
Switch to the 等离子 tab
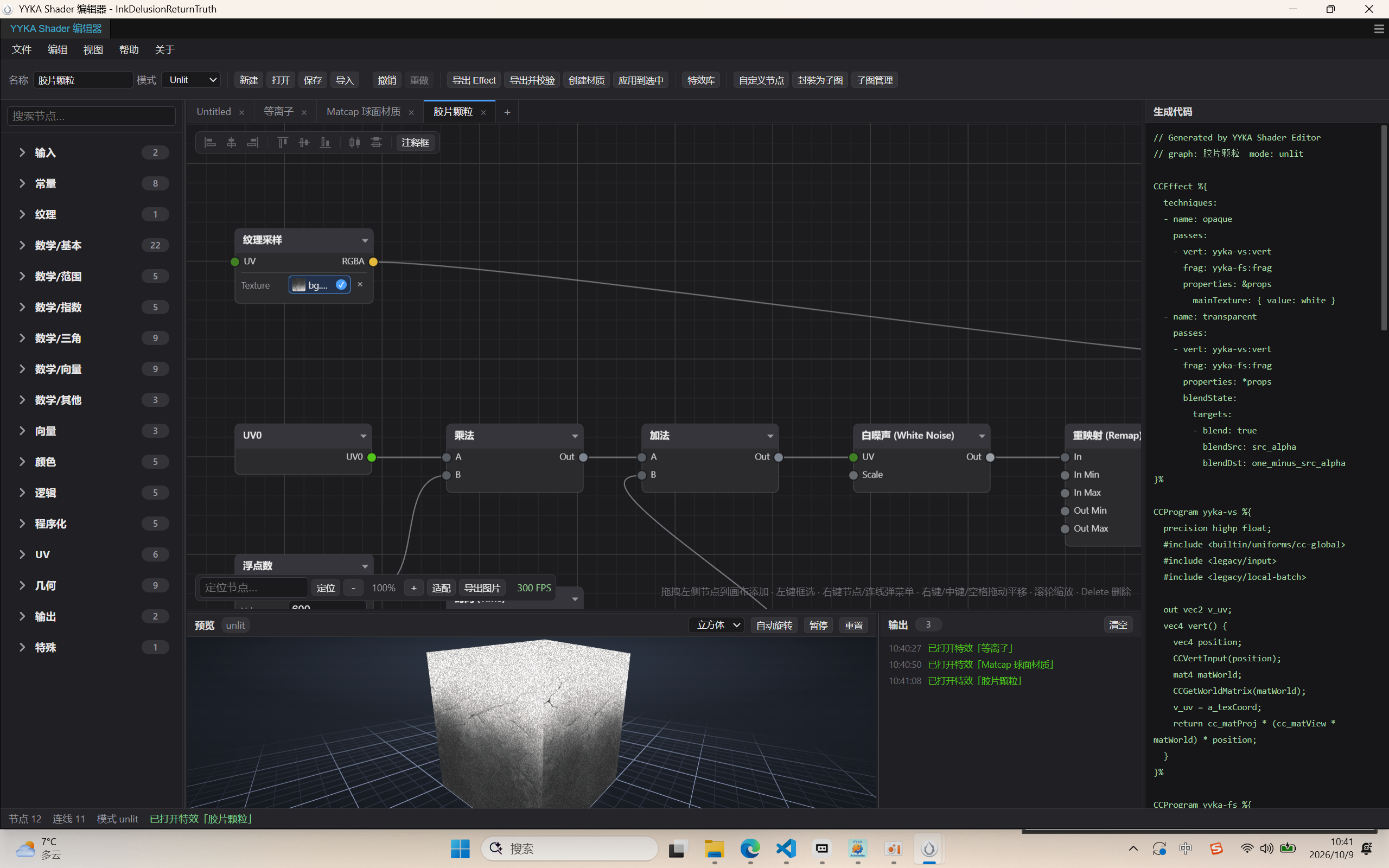point(278,112)
